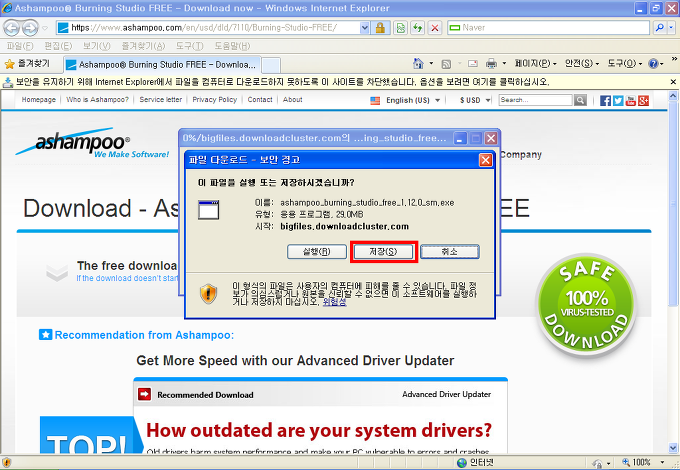Click the compatibility view icon
This screenshot has height=470, width=680.
click(x=401, y=28)
